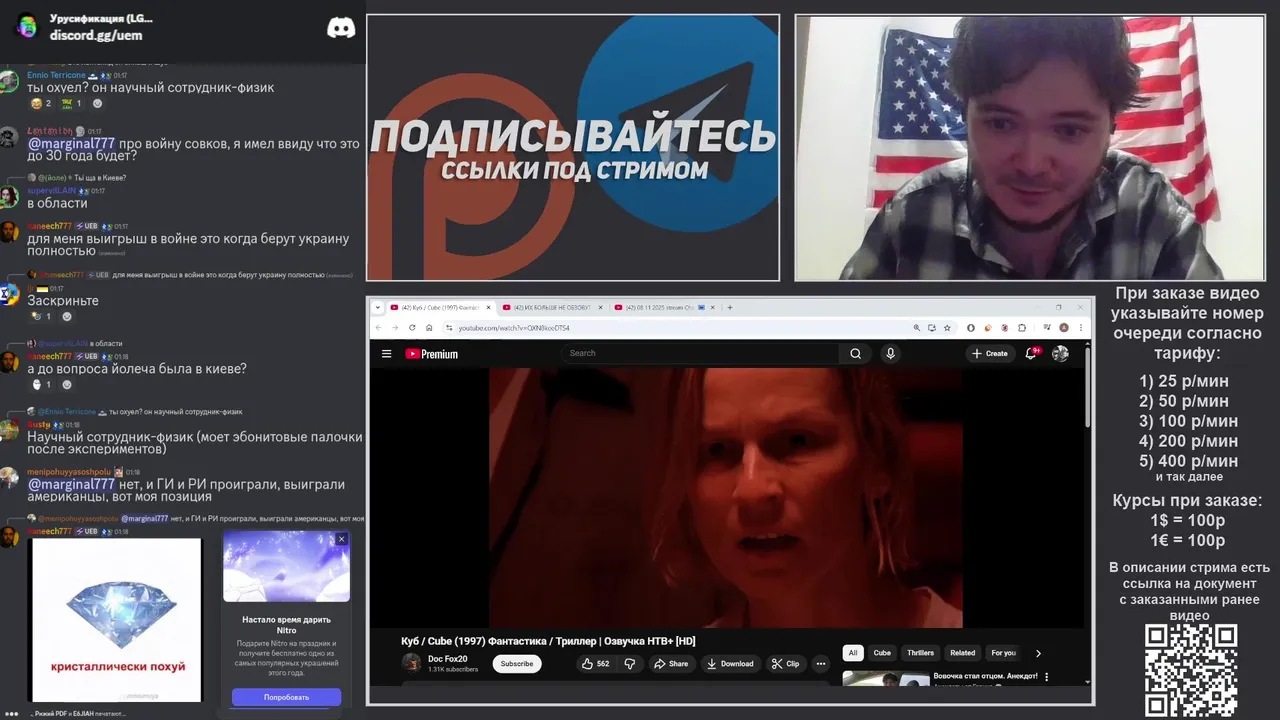Image resolution: width=1280 pixels, height=720 pixels.
Task: Open site info icon in address bar
Action: (448, 327)
